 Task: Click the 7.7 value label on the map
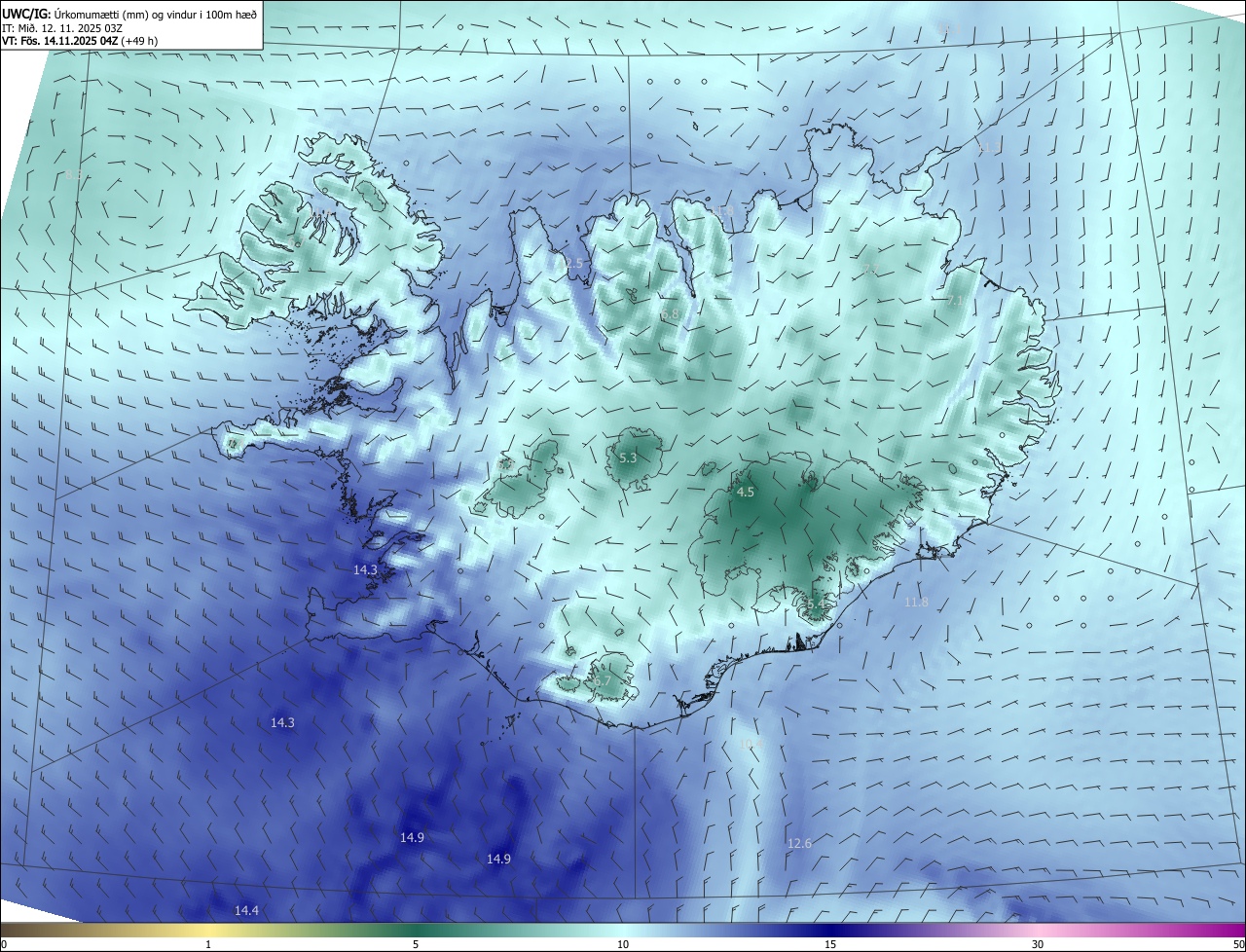click(870, 268)
